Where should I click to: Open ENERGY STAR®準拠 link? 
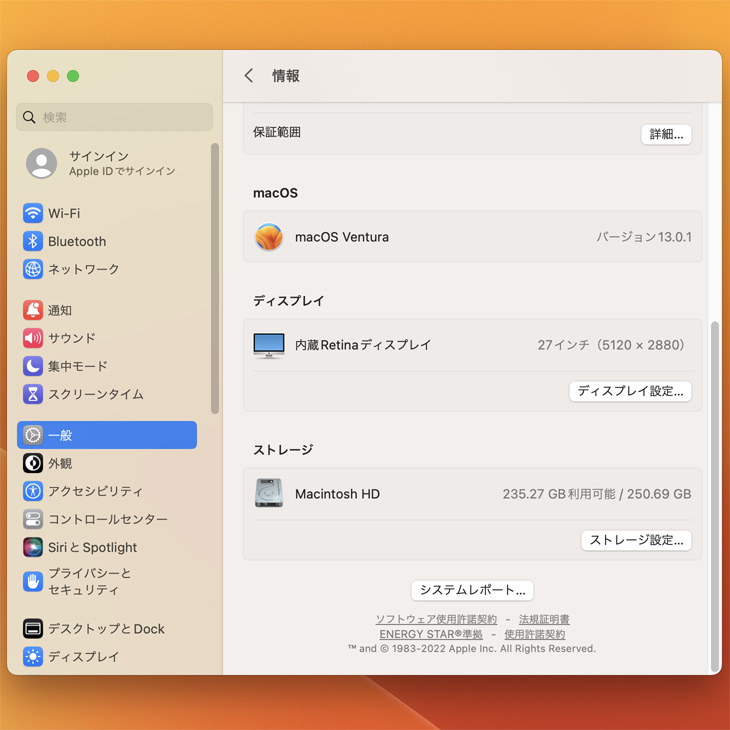431,634
